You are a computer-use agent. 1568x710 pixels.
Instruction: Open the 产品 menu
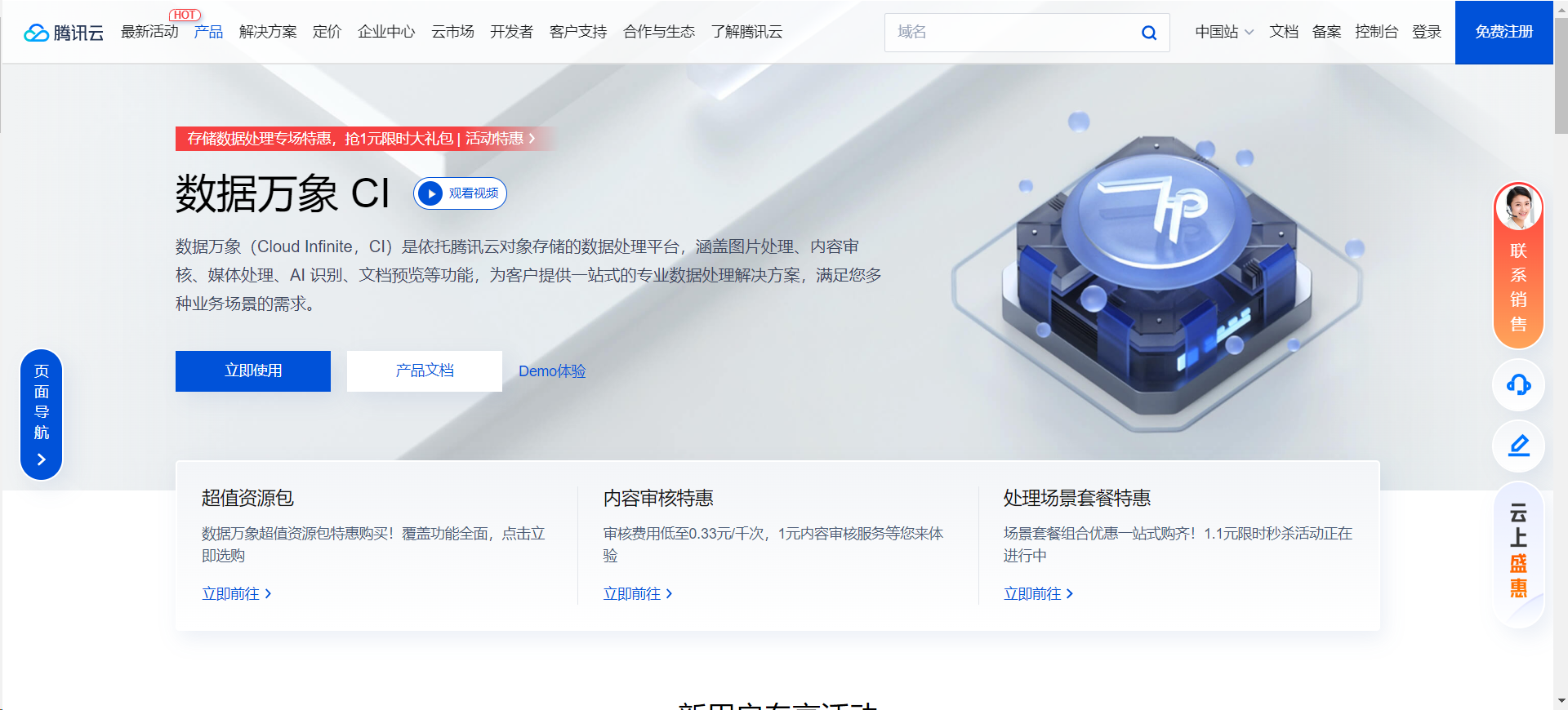[208, 32]
